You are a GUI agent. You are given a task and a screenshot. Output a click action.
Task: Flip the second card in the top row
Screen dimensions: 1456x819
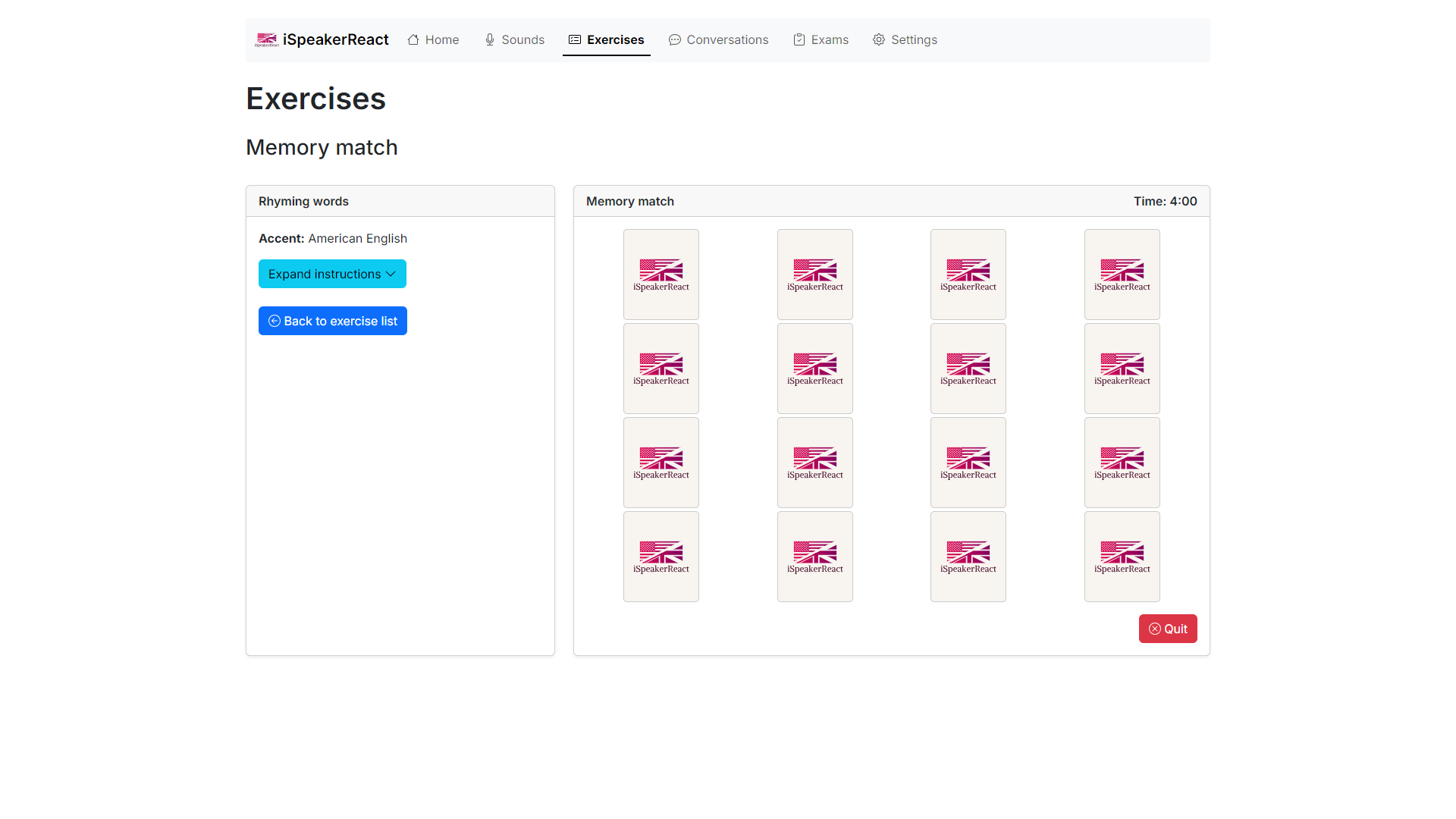pyautogui.click(x=815, y=275)
